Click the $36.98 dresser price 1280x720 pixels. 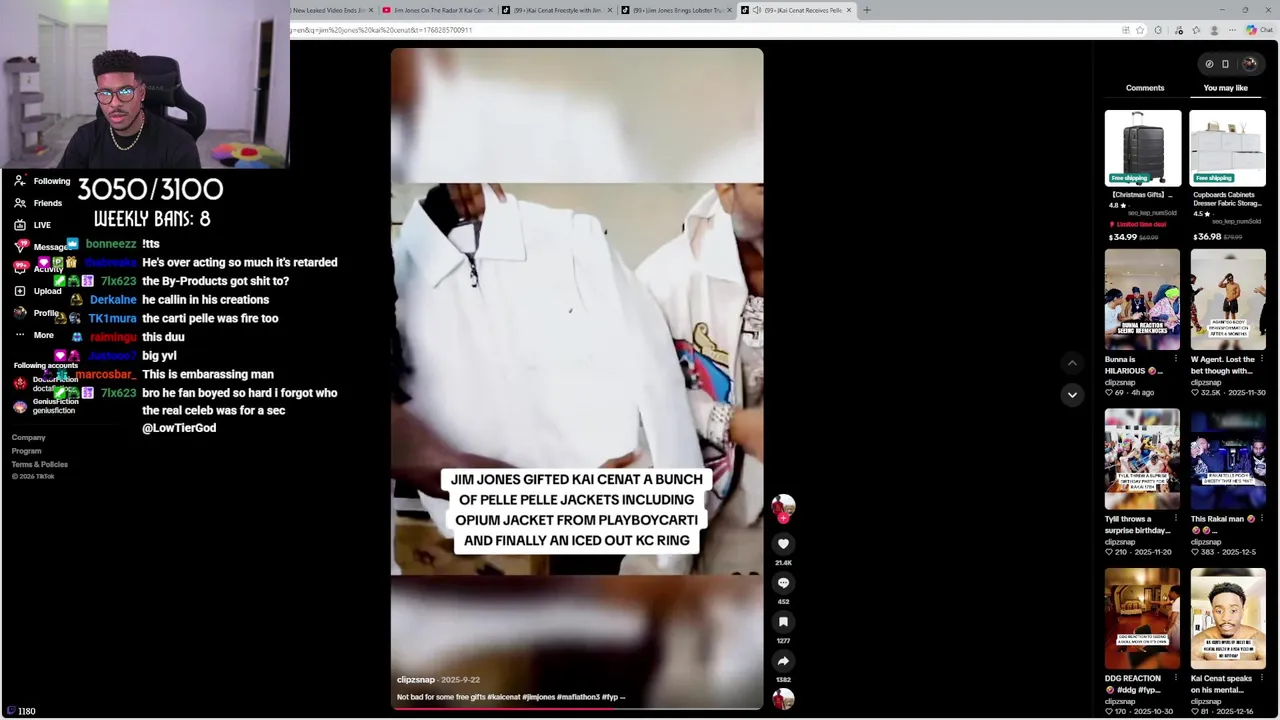click(x=1207, y=237)
